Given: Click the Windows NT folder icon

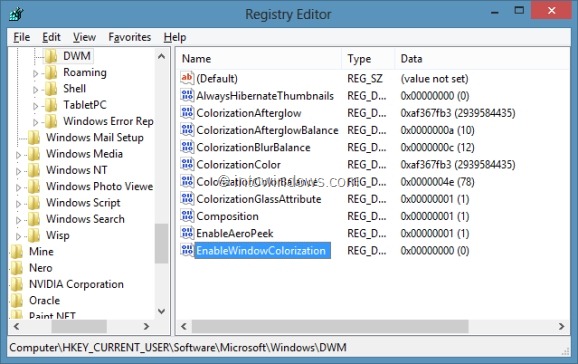Looking at the screenshot, I should click(34, 170).
